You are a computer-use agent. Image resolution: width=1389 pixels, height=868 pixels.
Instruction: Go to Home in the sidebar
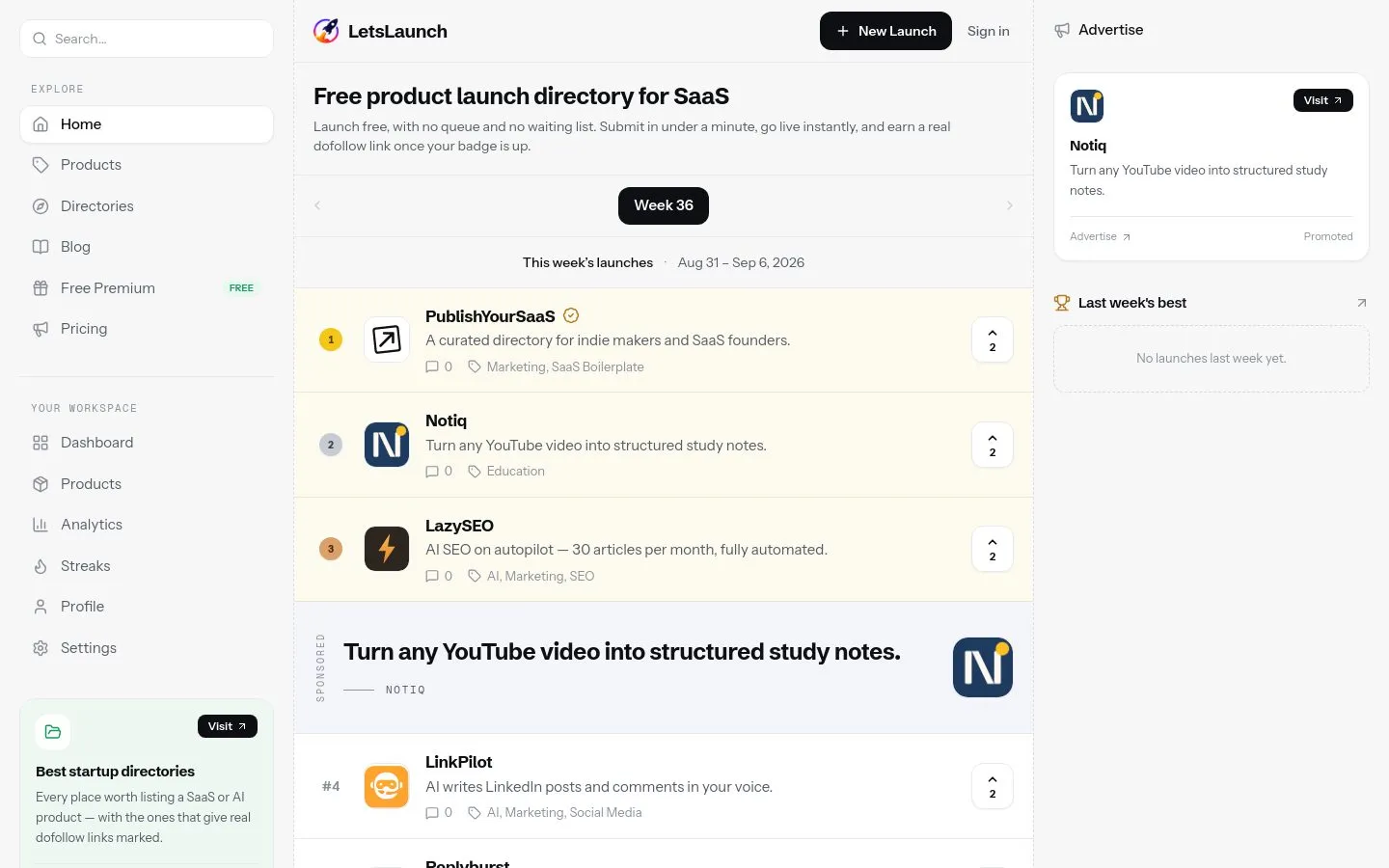click(x=147, y=124)
